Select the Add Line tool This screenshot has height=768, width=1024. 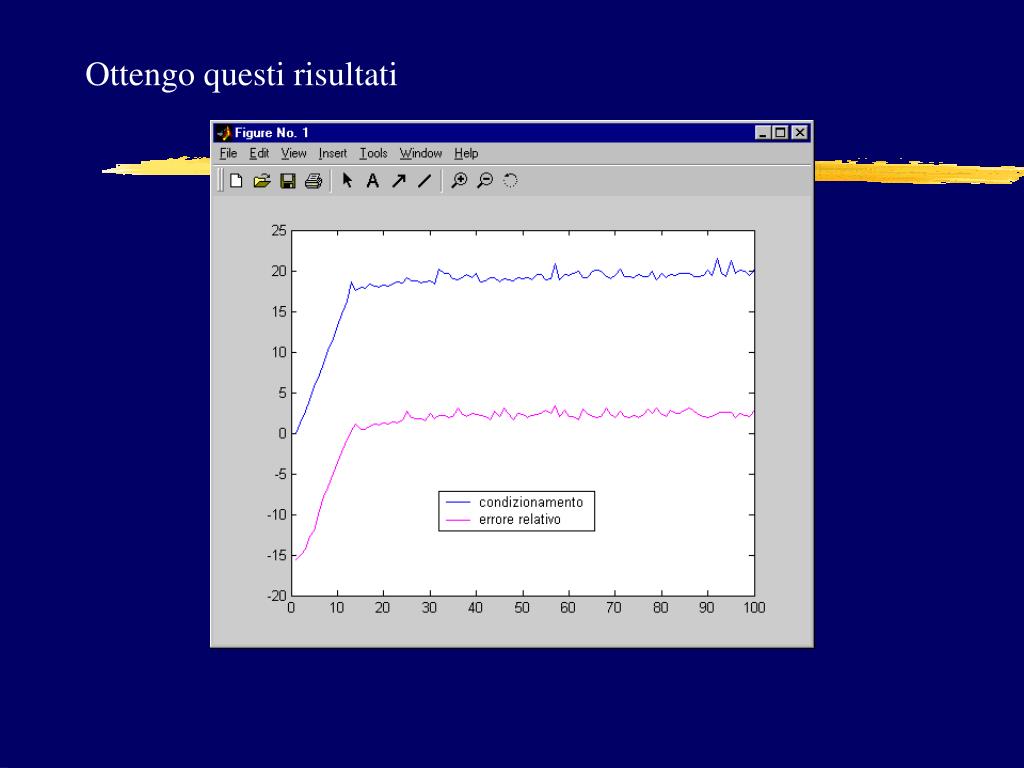(424, 181)
